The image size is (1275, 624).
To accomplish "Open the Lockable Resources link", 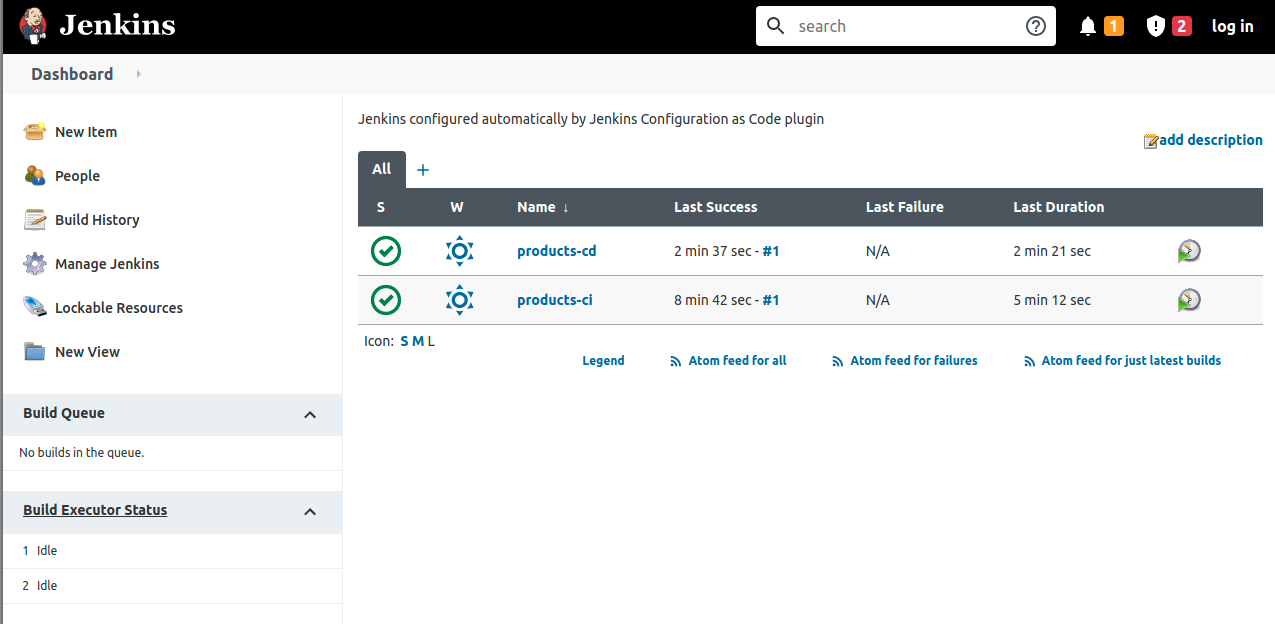I will pos(119,308).
